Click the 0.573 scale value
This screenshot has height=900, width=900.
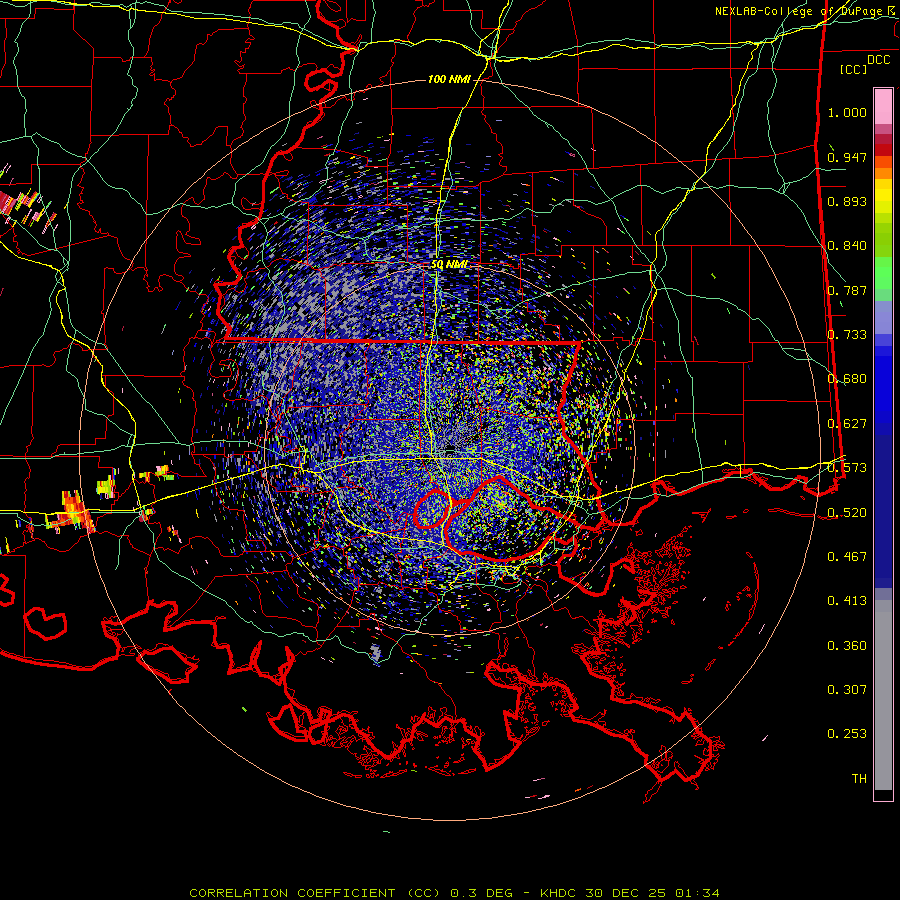847,468
